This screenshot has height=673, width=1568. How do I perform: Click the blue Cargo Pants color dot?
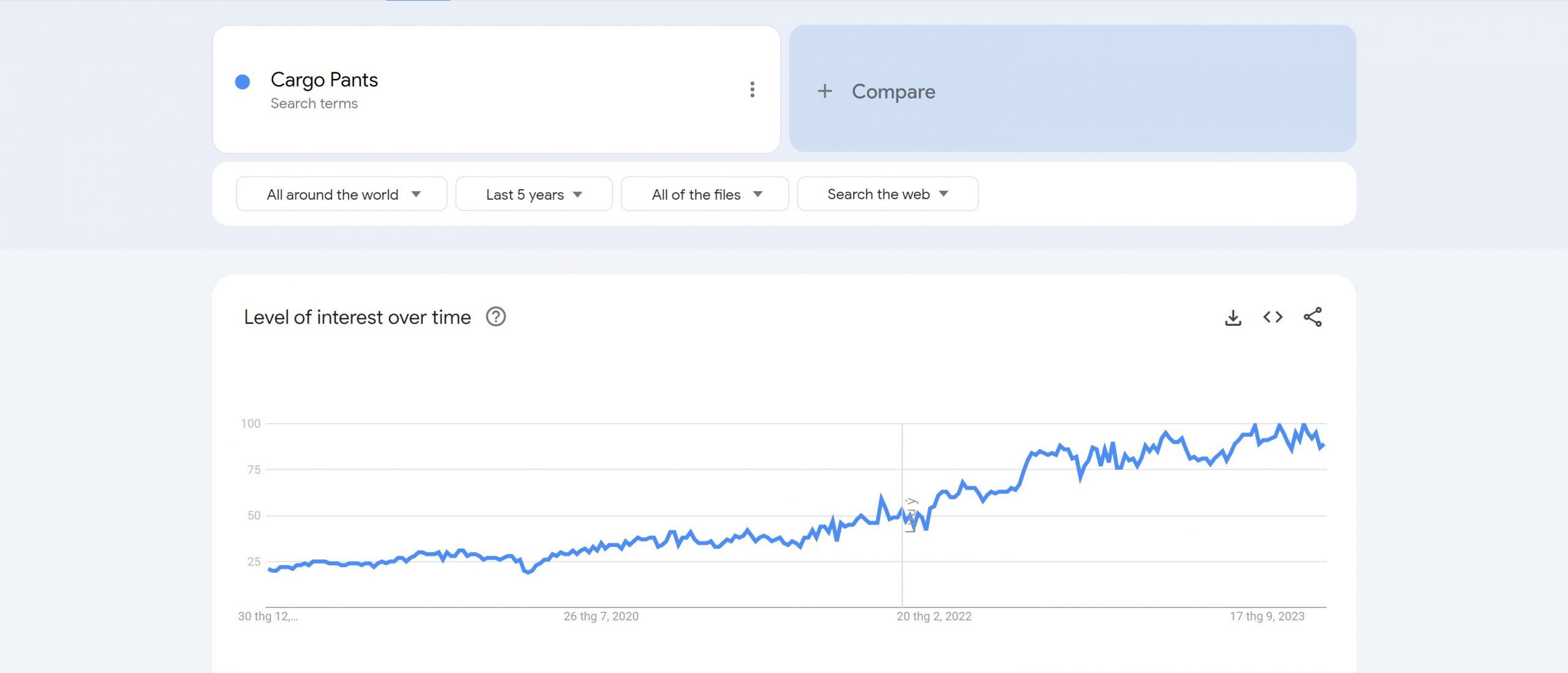tap(243, 82)
